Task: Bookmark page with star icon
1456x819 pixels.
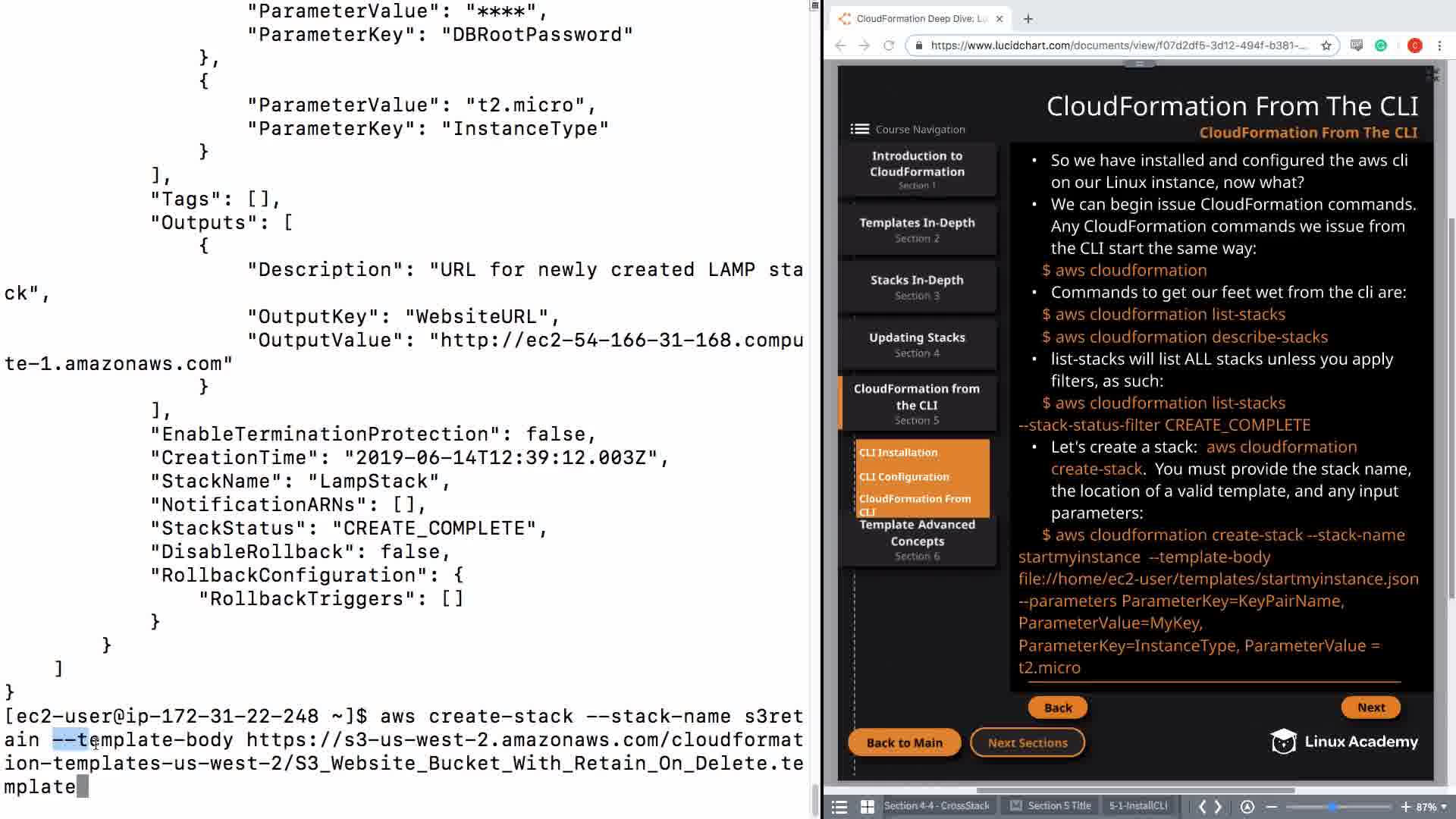Action: [x=1326, y=45]
